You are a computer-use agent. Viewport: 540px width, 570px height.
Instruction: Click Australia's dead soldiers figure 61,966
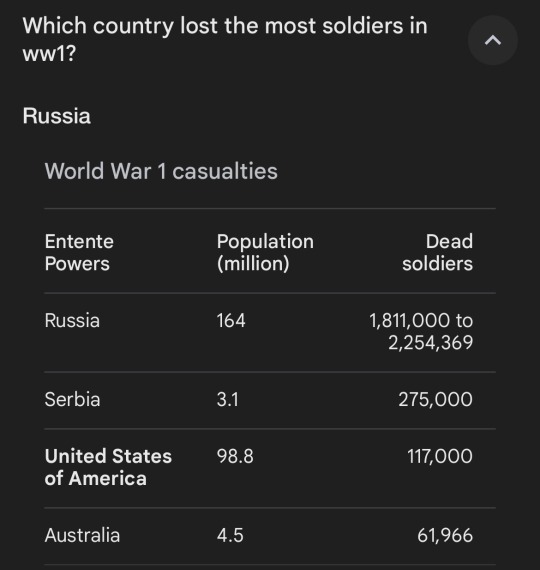coord(445,535)
